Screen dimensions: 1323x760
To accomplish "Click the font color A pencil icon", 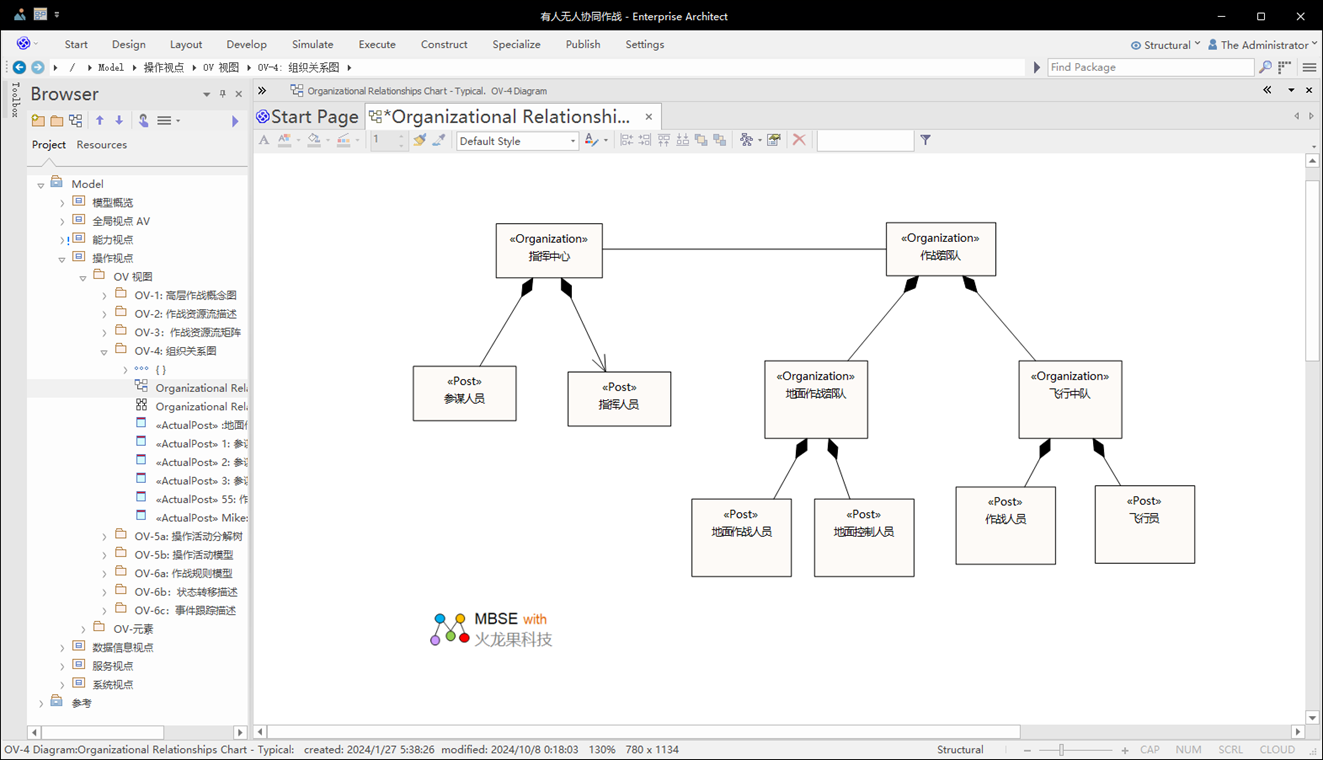I will pyautogui.click(x=592, y=140).
